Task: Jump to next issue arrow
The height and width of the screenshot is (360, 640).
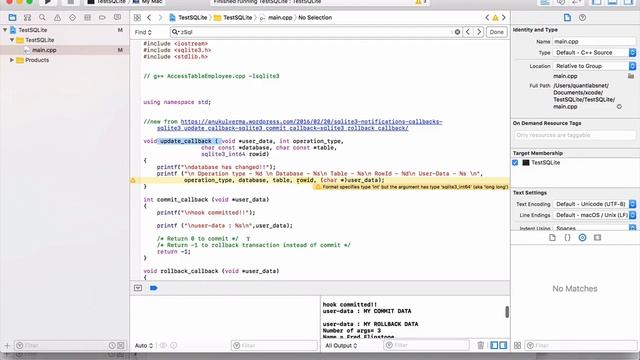Action: (504, 18)
